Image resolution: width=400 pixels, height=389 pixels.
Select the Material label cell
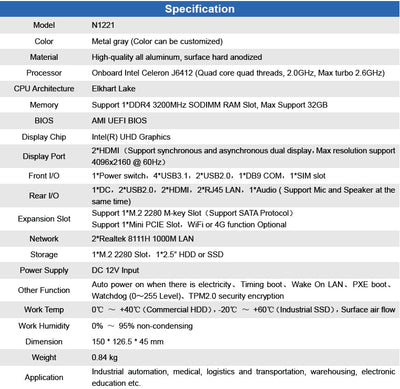coord(44,57)
